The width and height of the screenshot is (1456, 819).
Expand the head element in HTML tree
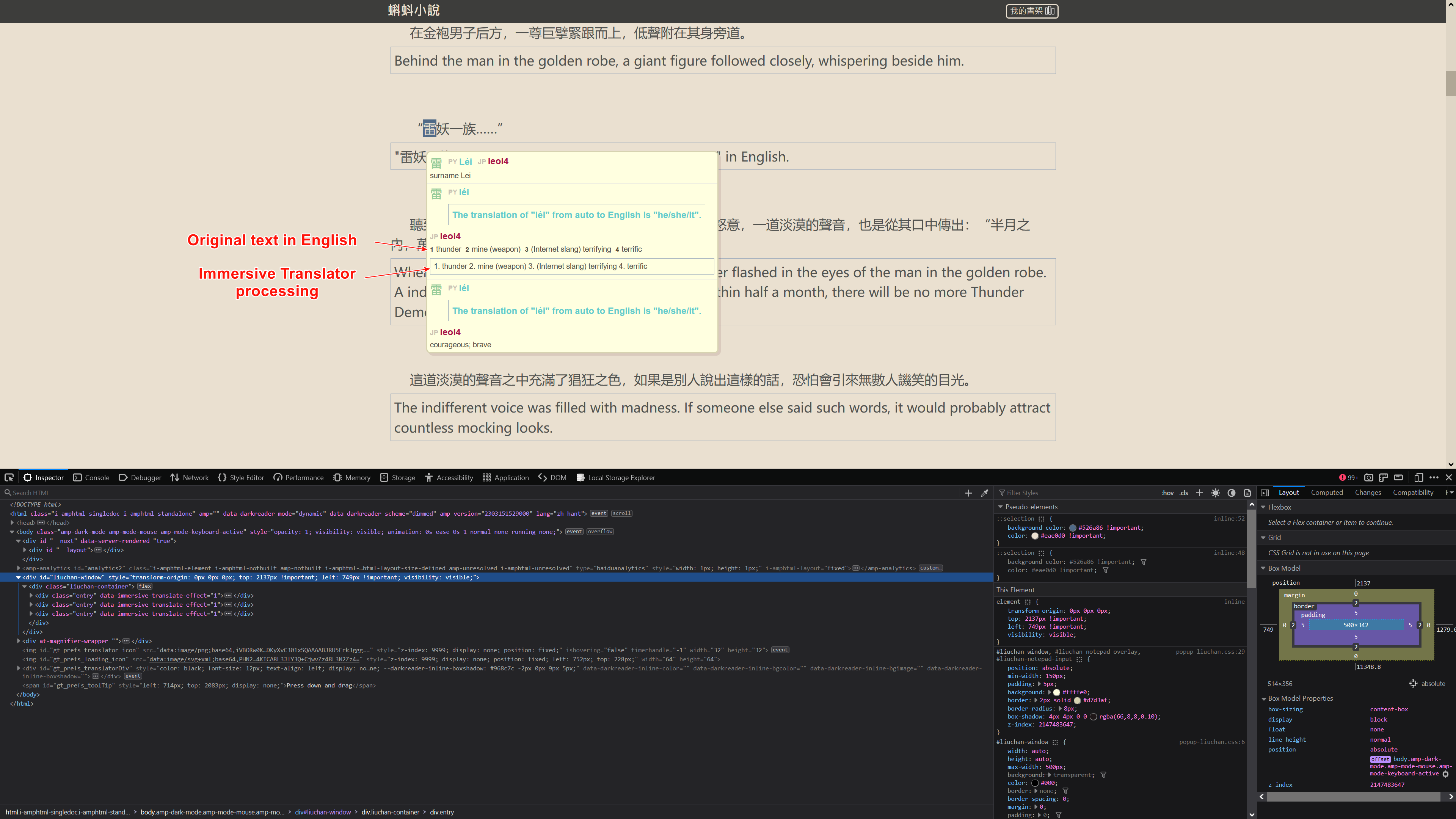coord(13,522)
